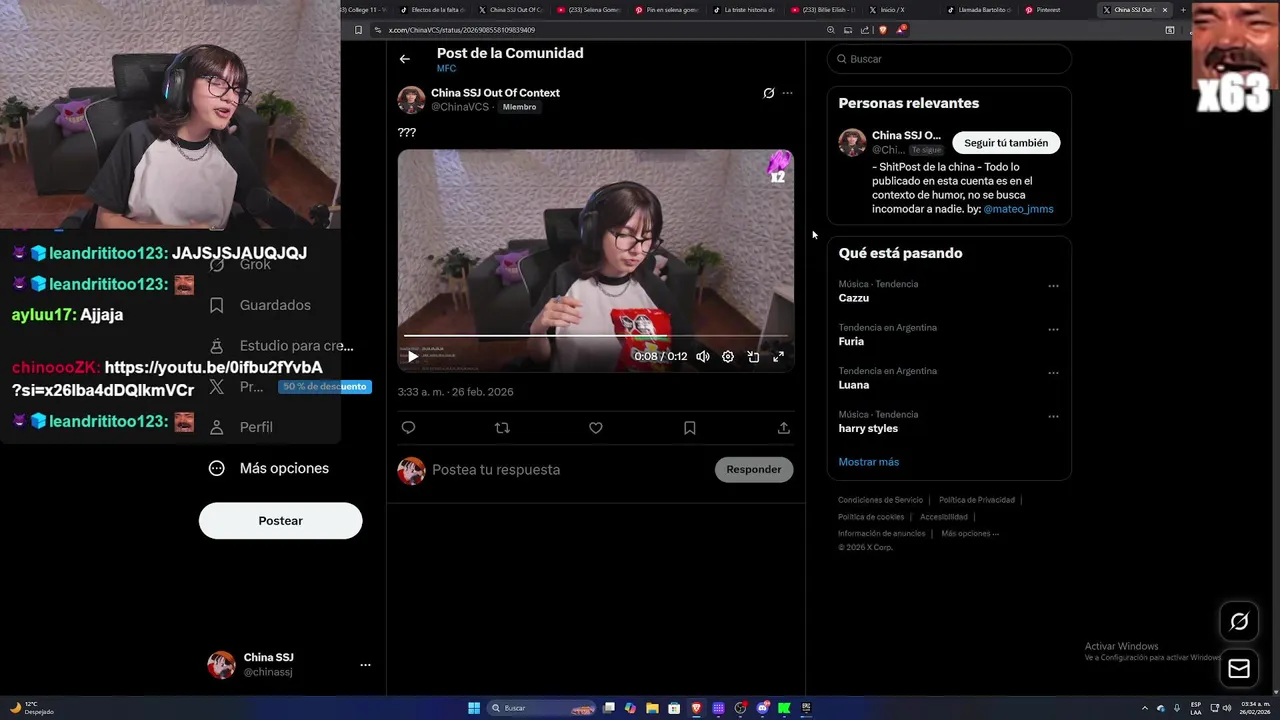The image size is (1280, 720).
Task: Open the Grok icon on the ChinaVCS post
Action: pyautogui.click(x=769, y=93)
